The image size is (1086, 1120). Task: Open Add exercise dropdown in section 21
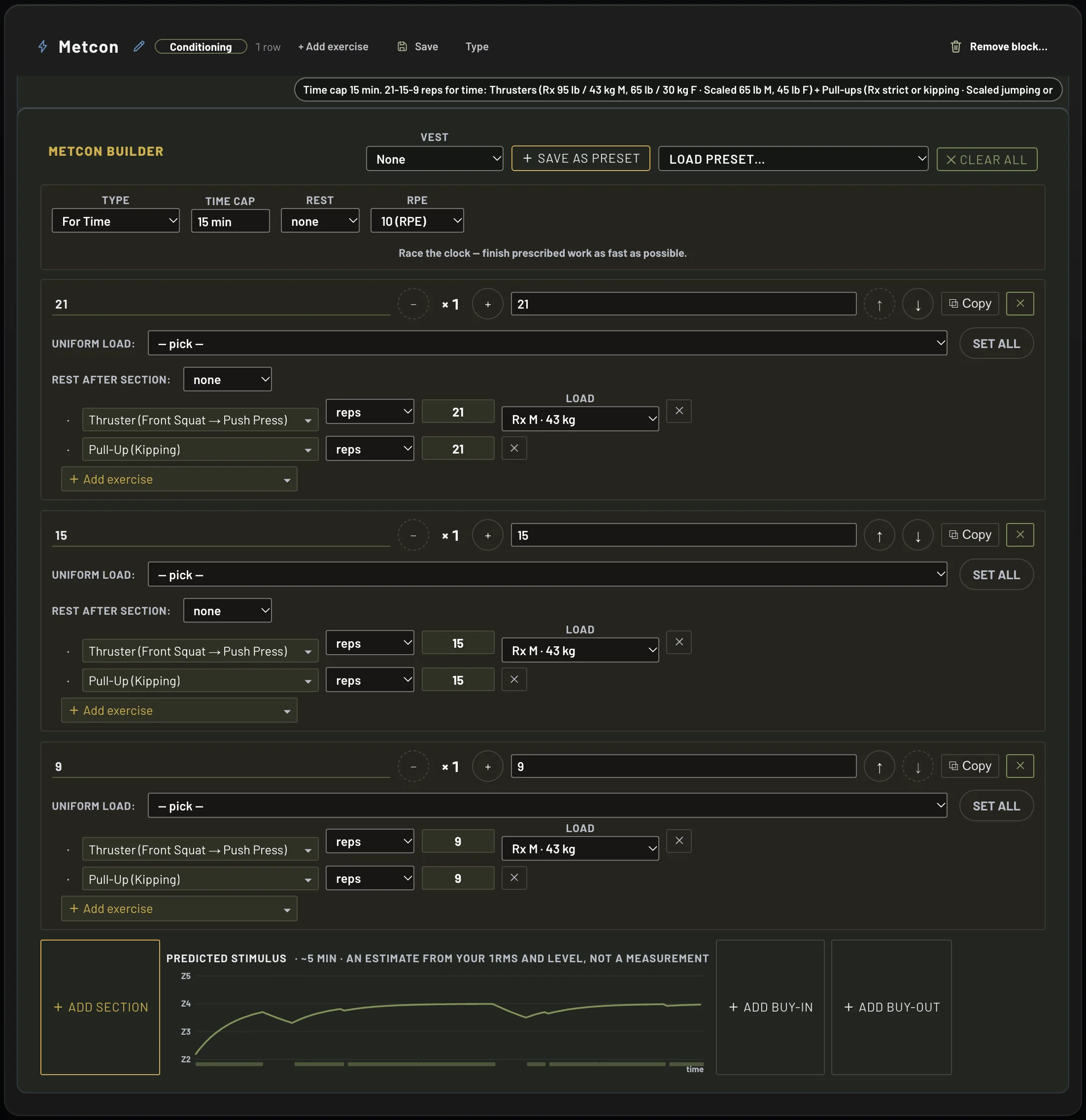pos(179,479)
